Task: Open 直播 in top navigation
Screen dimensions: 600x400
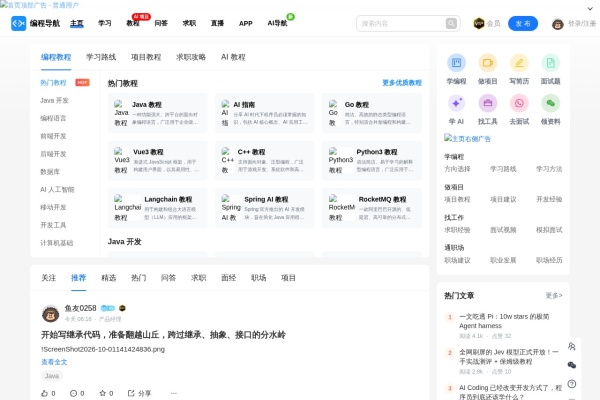Action: (217, 23)
